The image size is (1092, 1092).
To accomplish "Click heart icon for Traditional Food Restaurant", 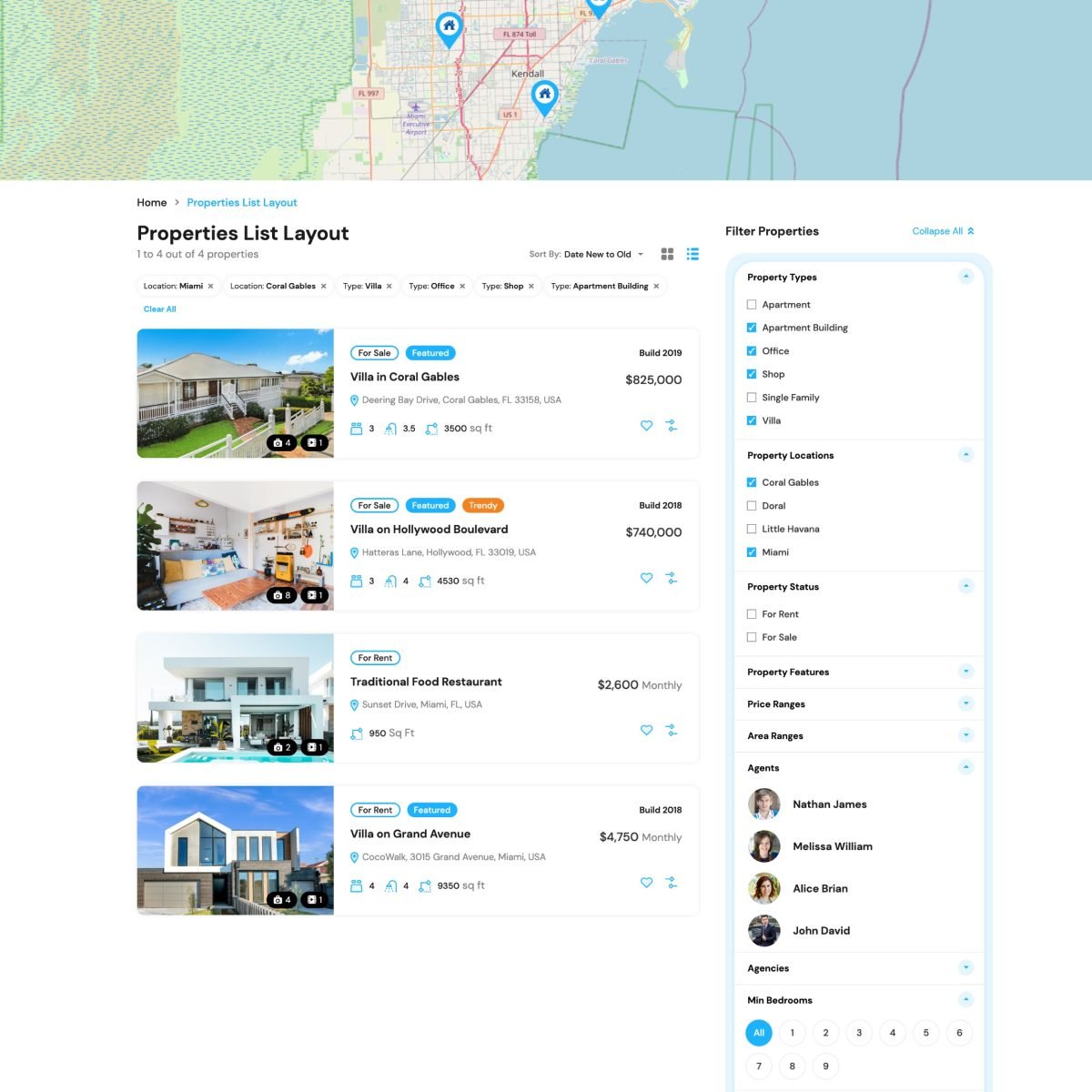I will point(646,731).
